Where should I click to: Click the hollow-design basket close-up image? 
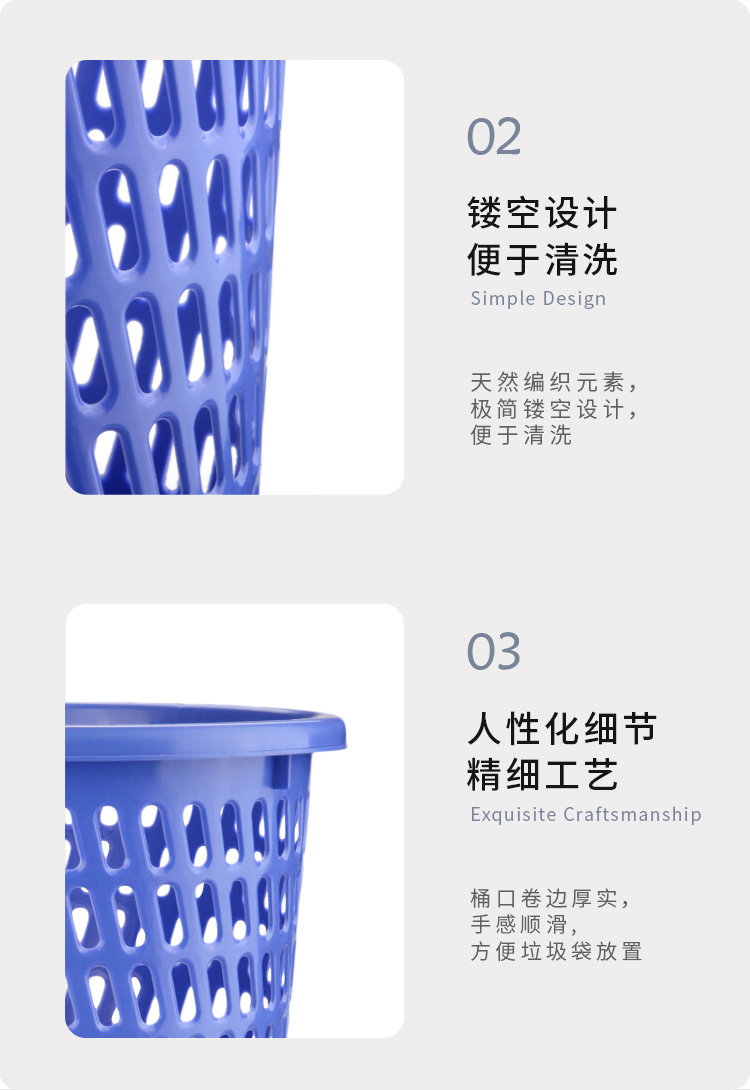click(234, 277)
